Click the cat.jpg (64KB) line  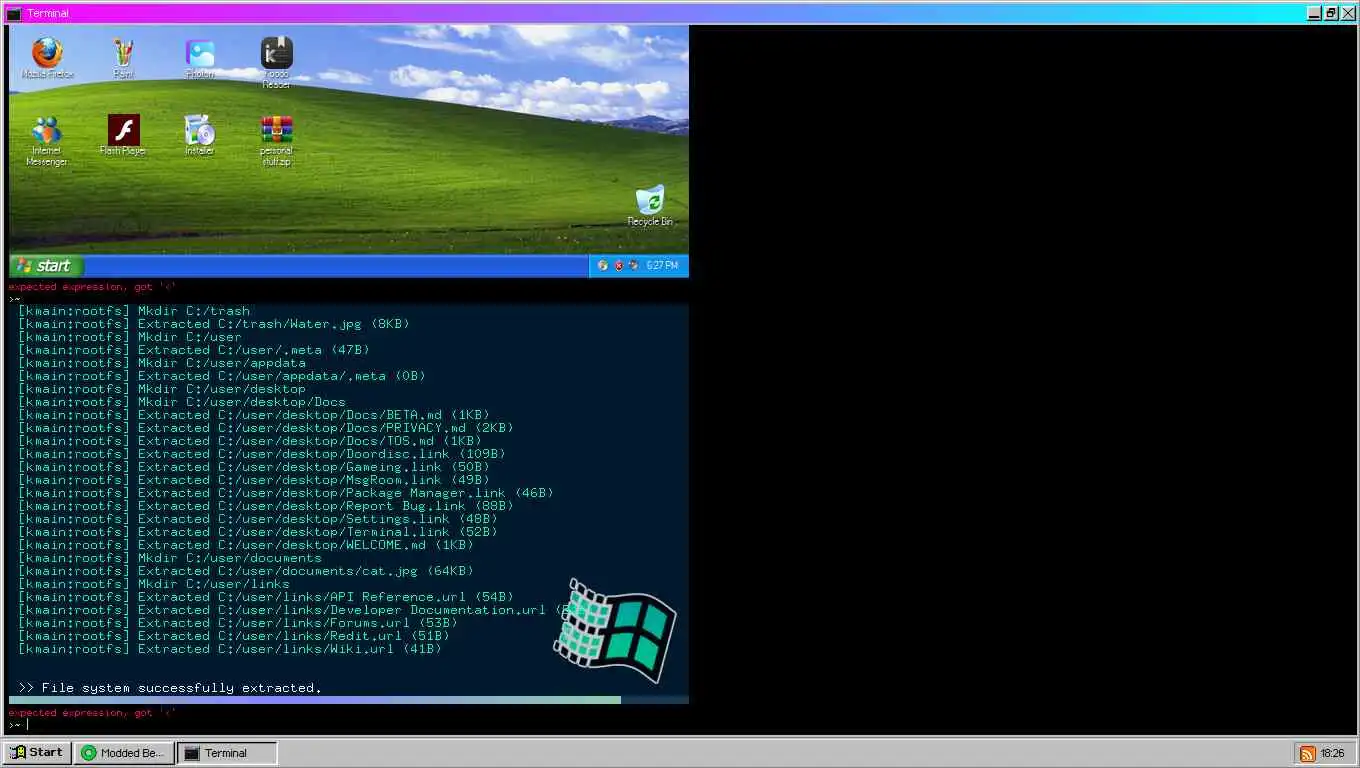coord(246,571)
